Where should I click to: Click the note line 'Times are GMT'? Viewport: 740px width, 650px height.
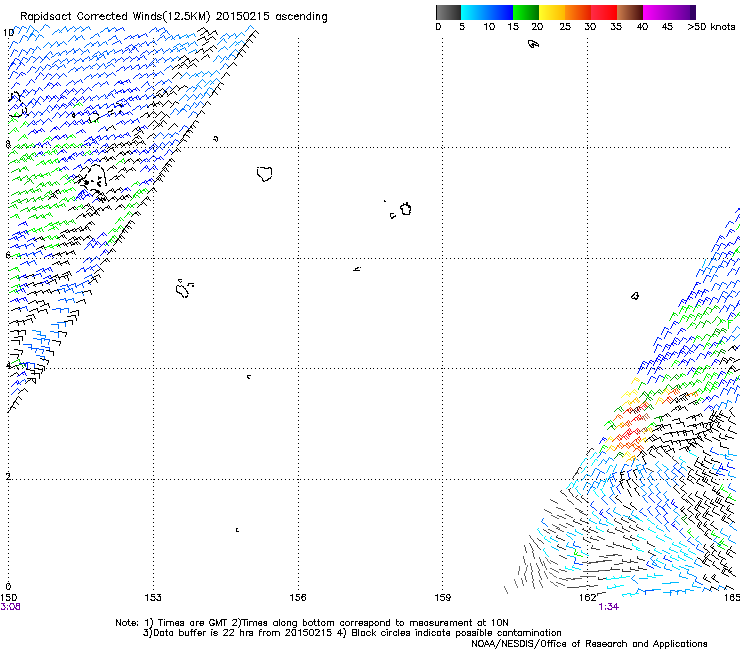tap(192, 623)
